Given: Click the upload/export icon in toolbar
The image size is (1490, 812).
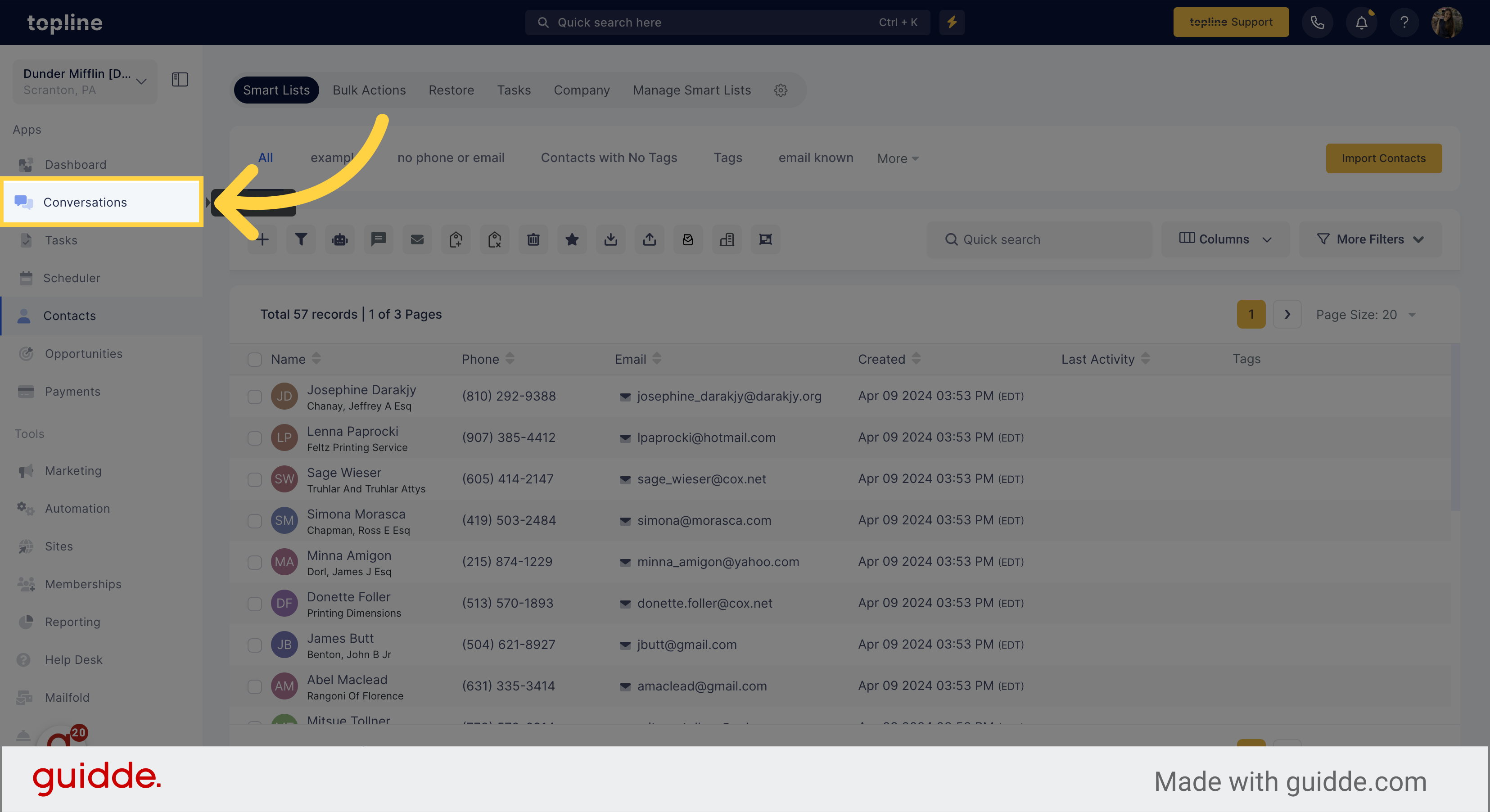Looking at the screenshot, I should [x=649, y=239].
